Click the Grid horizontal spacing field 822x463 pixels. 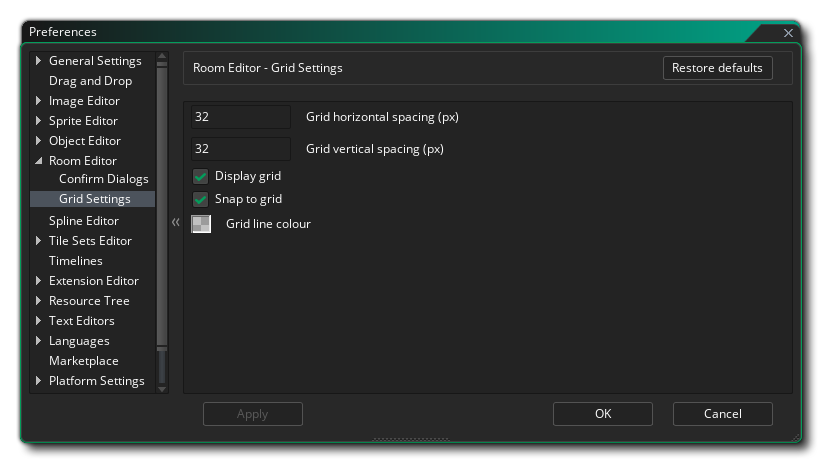pos(240,117)
